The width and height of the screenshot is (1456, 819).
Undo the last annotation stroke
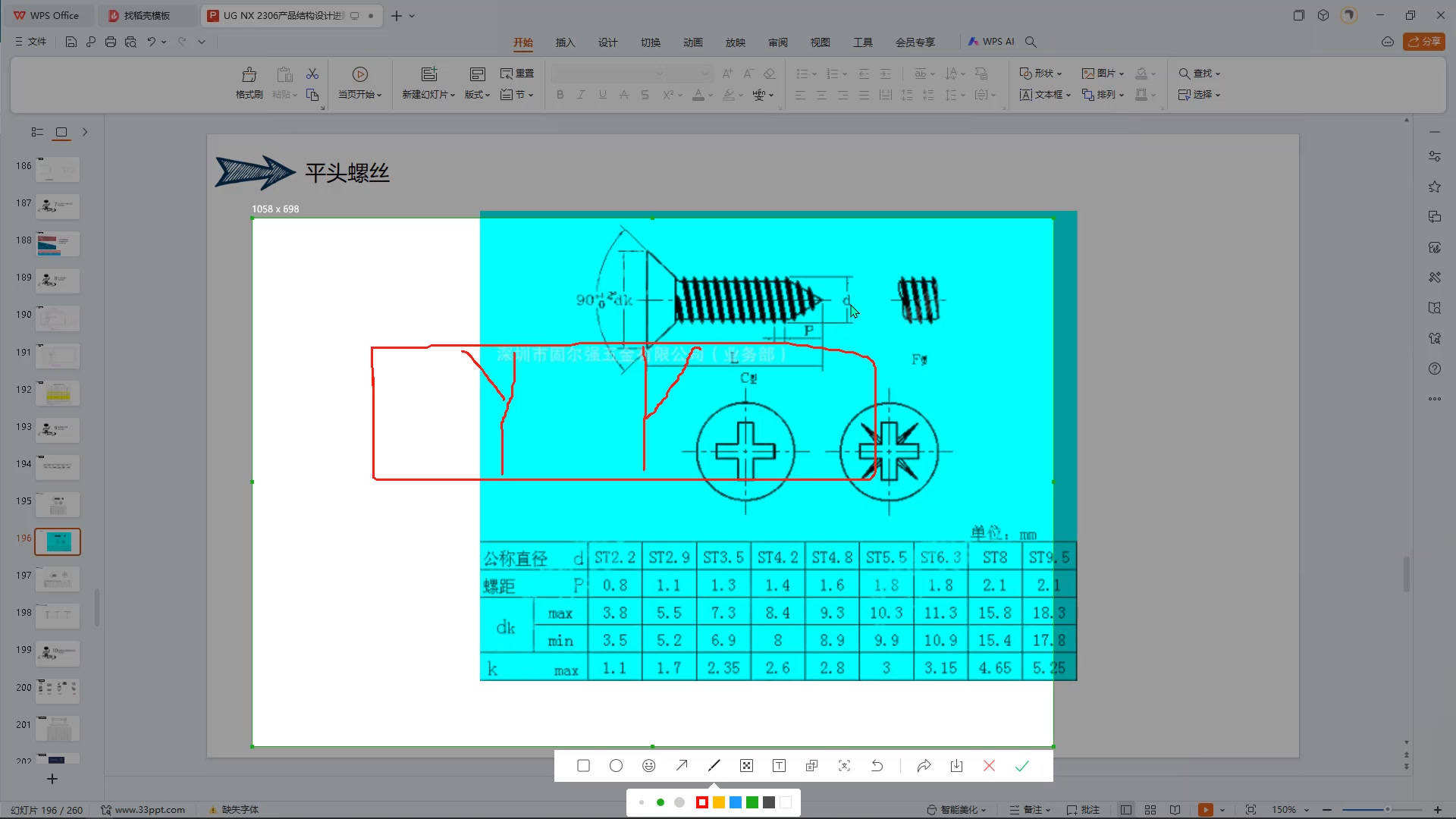pos(877,766)
